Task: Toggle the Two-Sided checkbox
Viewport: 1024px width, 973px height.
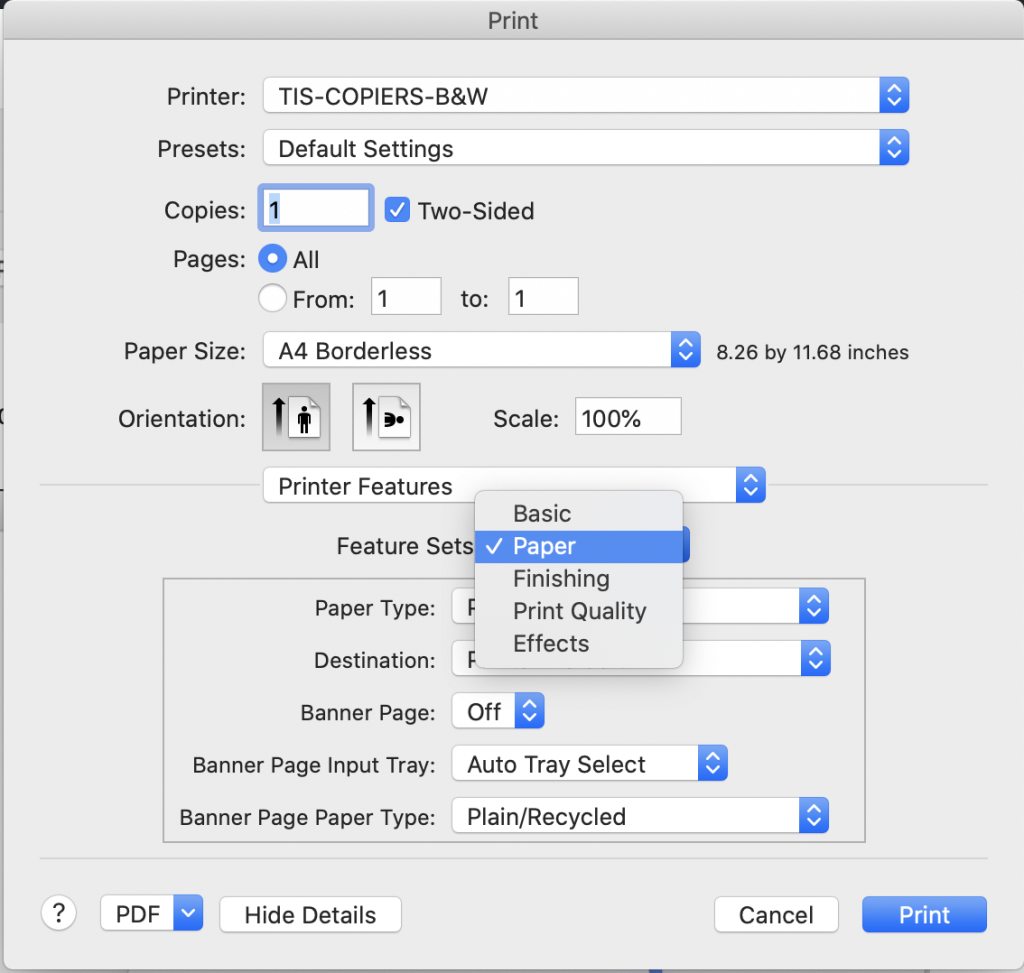Action: 398,210
